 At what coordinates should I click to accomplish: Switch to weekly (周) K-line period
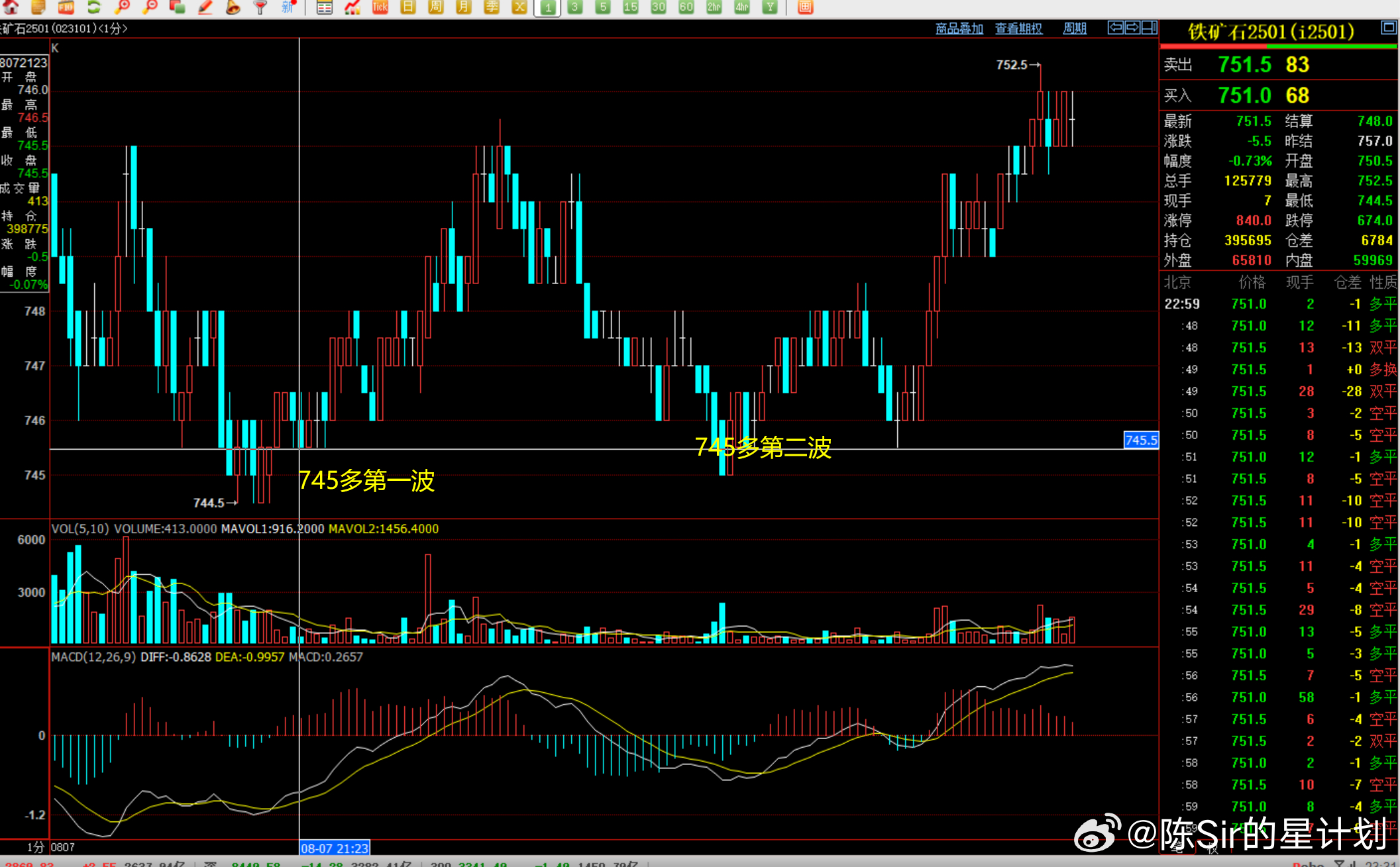435,7
